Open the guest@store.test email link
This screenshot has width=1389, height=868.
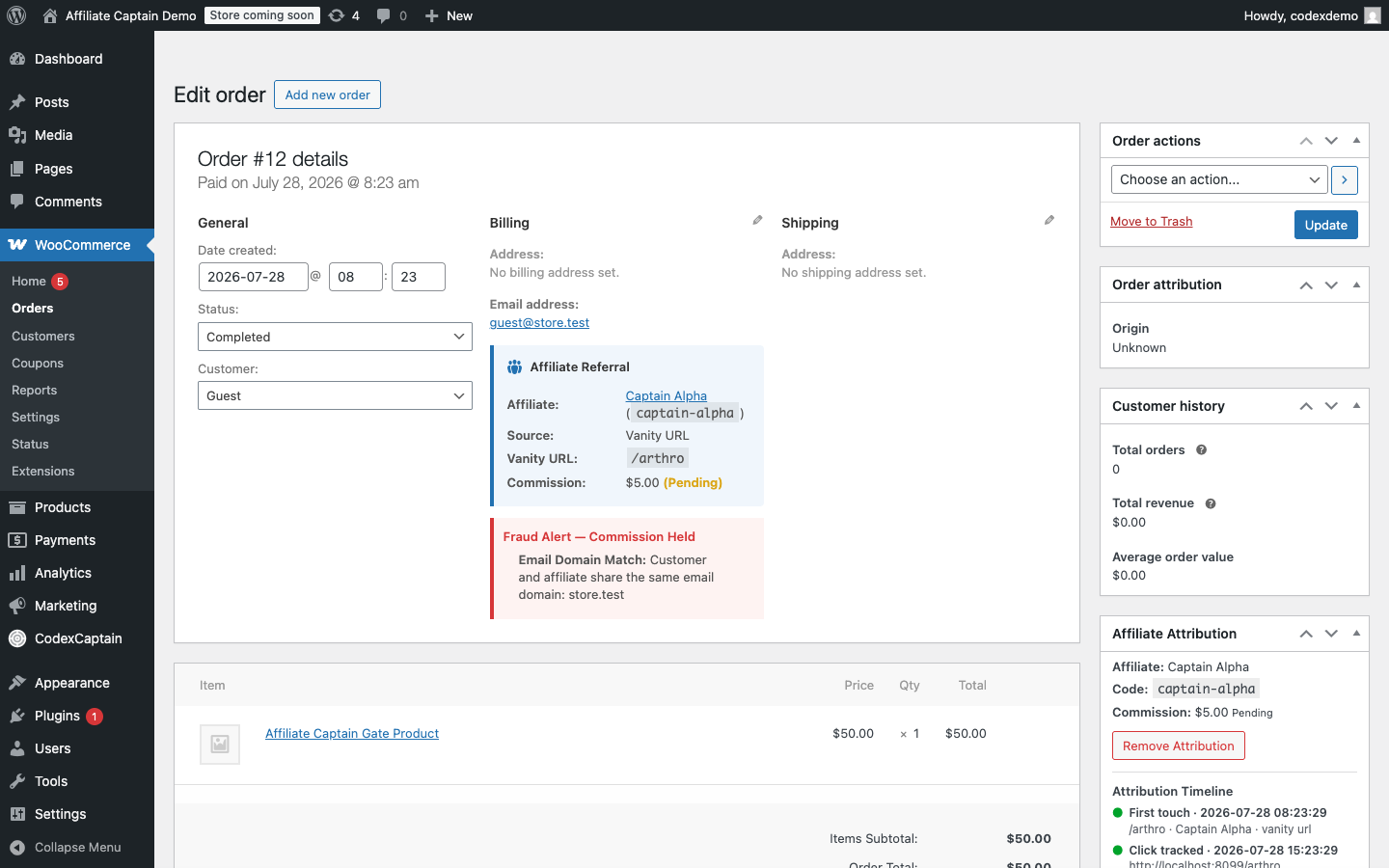539,322
